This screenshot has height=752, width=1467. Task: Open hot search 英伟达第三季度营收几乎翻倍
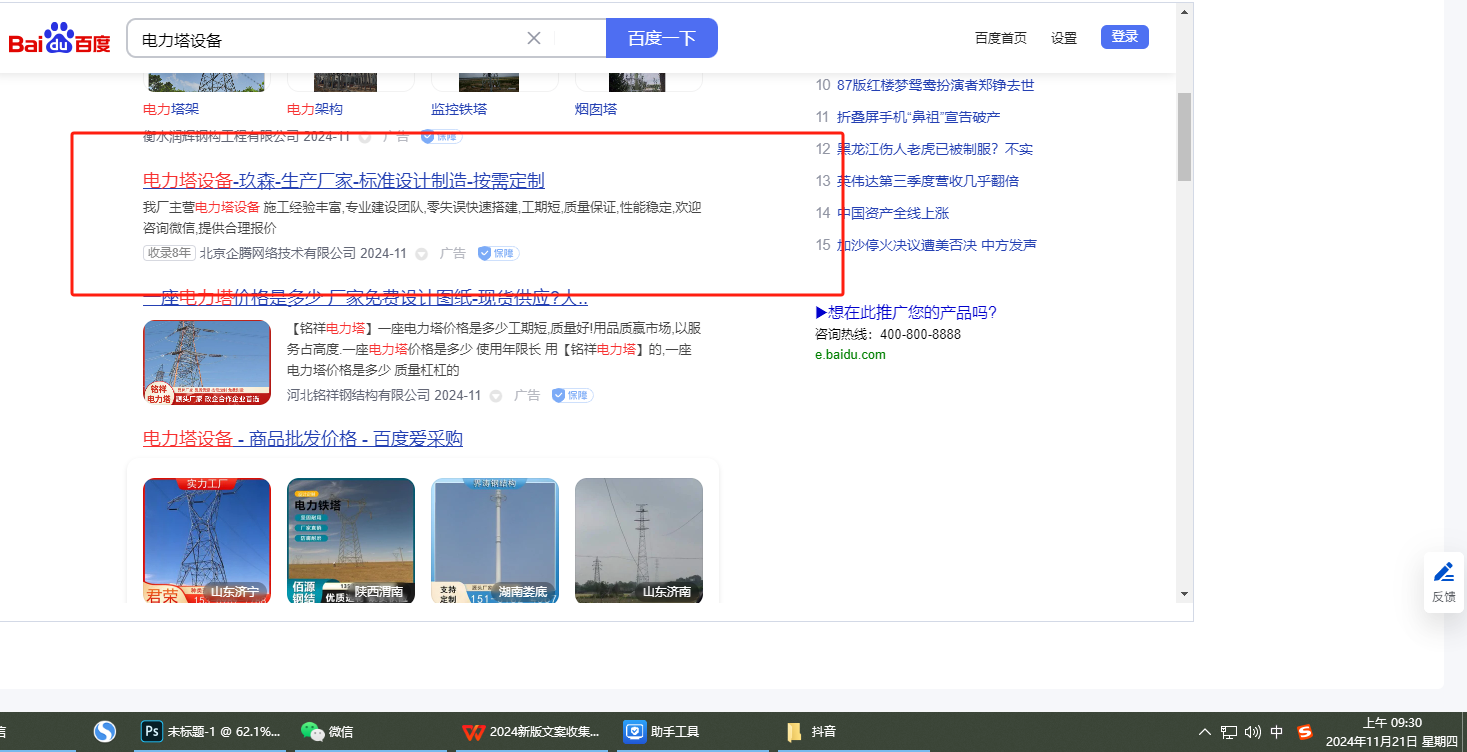pyautogui.click(x=928, y=181)
